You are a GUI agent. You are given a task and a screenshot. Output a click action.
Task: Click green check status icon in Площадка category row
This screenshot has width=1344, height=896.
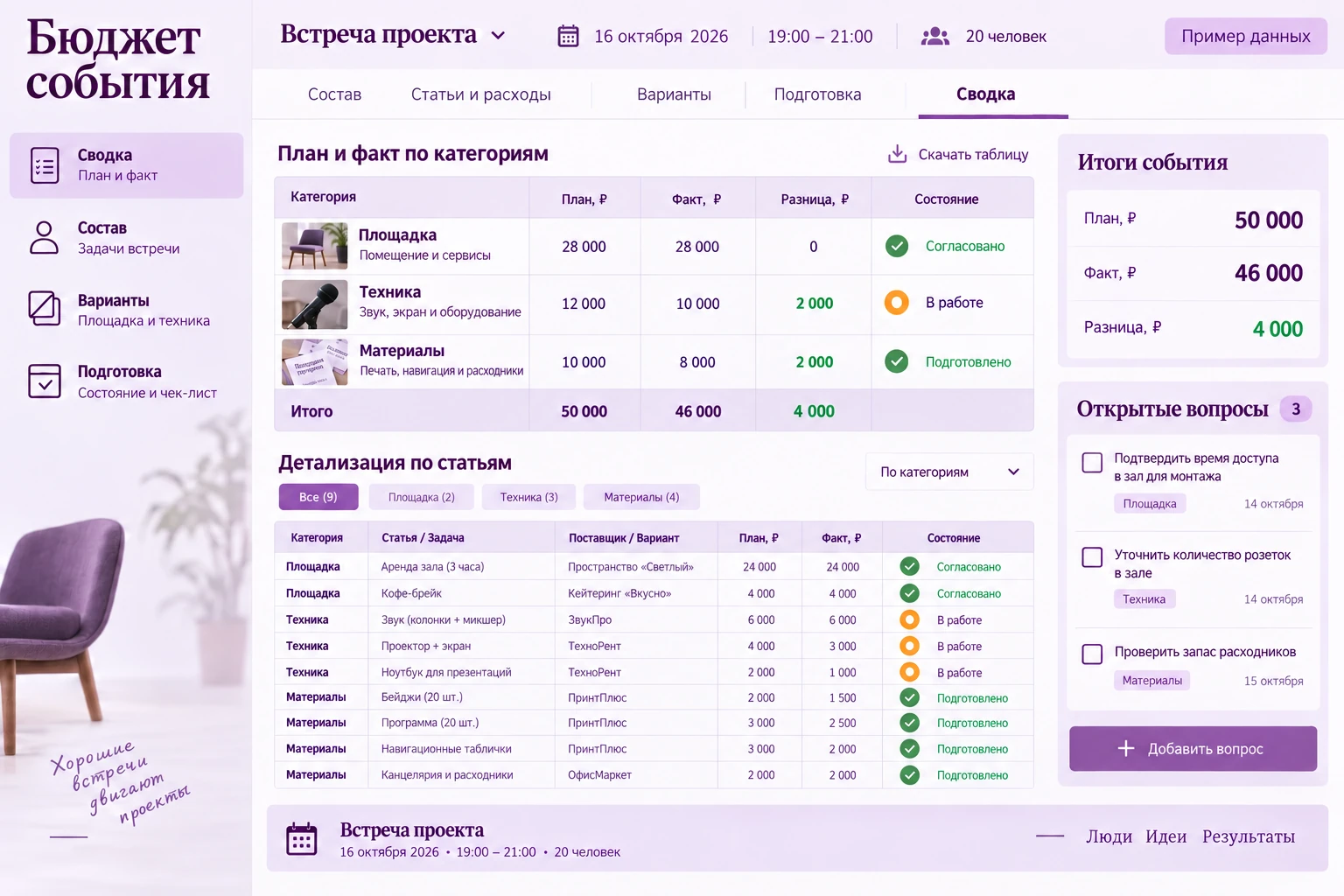click(897, 246)
